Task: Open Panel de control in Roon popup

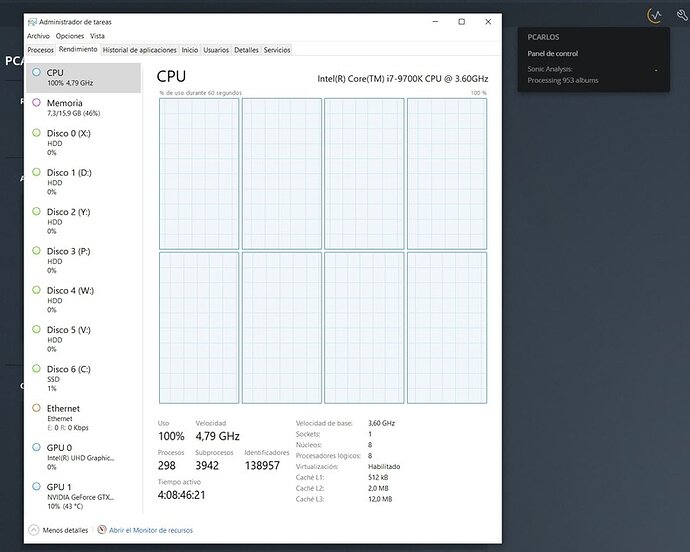Action: [553, 53]
